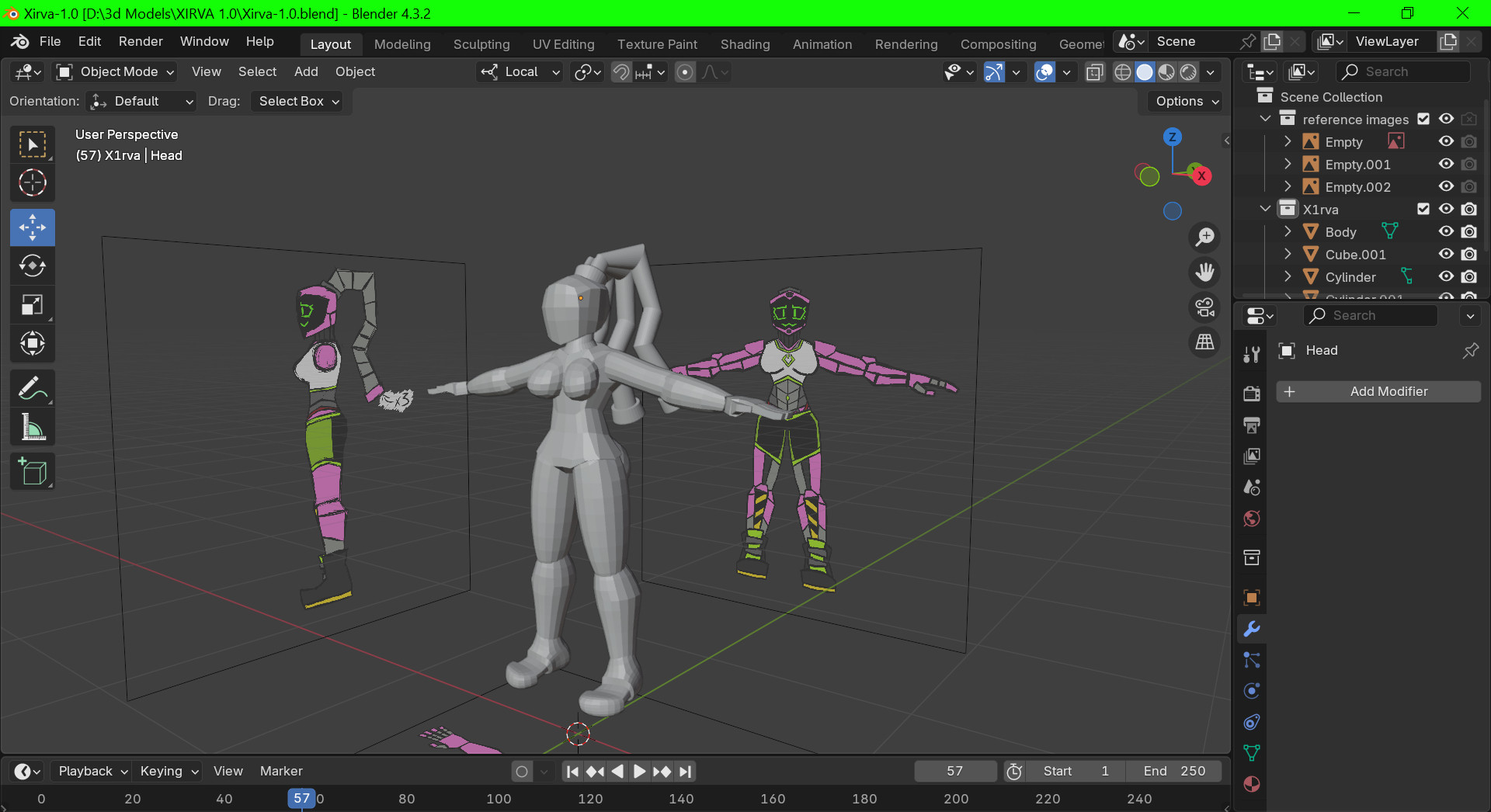
Task: Hide Empty.001 in viewport
Action: [x=1446, y=164]
